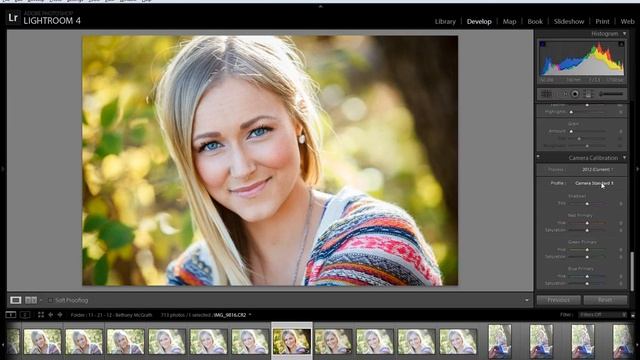Screen dimensions: 640x360
Task: Adjust the Red Primary Hue slider
Action: pyautogui.click(x=588, y=223)
